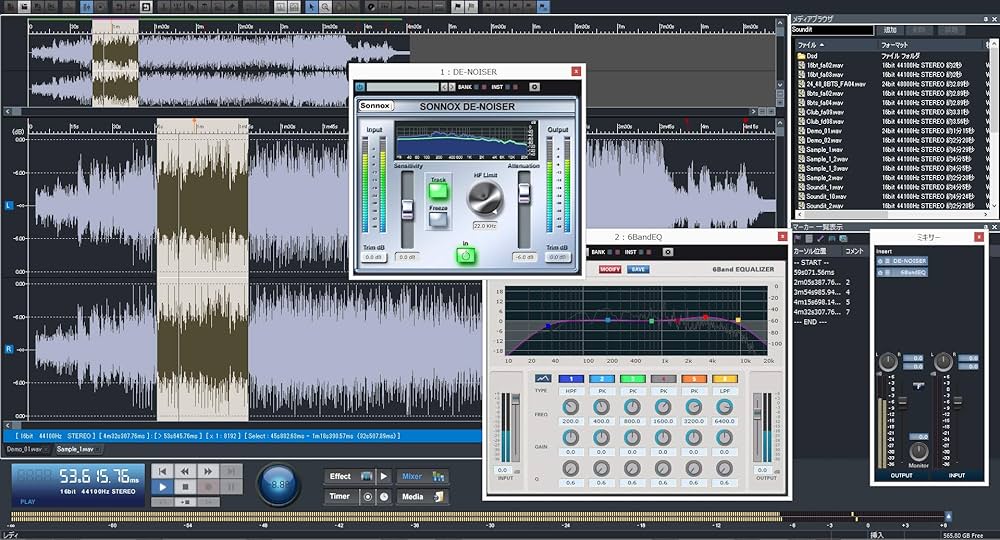Click the fast-forward transport button
This screenshot has height=540, width=1000.
(208, 471)
